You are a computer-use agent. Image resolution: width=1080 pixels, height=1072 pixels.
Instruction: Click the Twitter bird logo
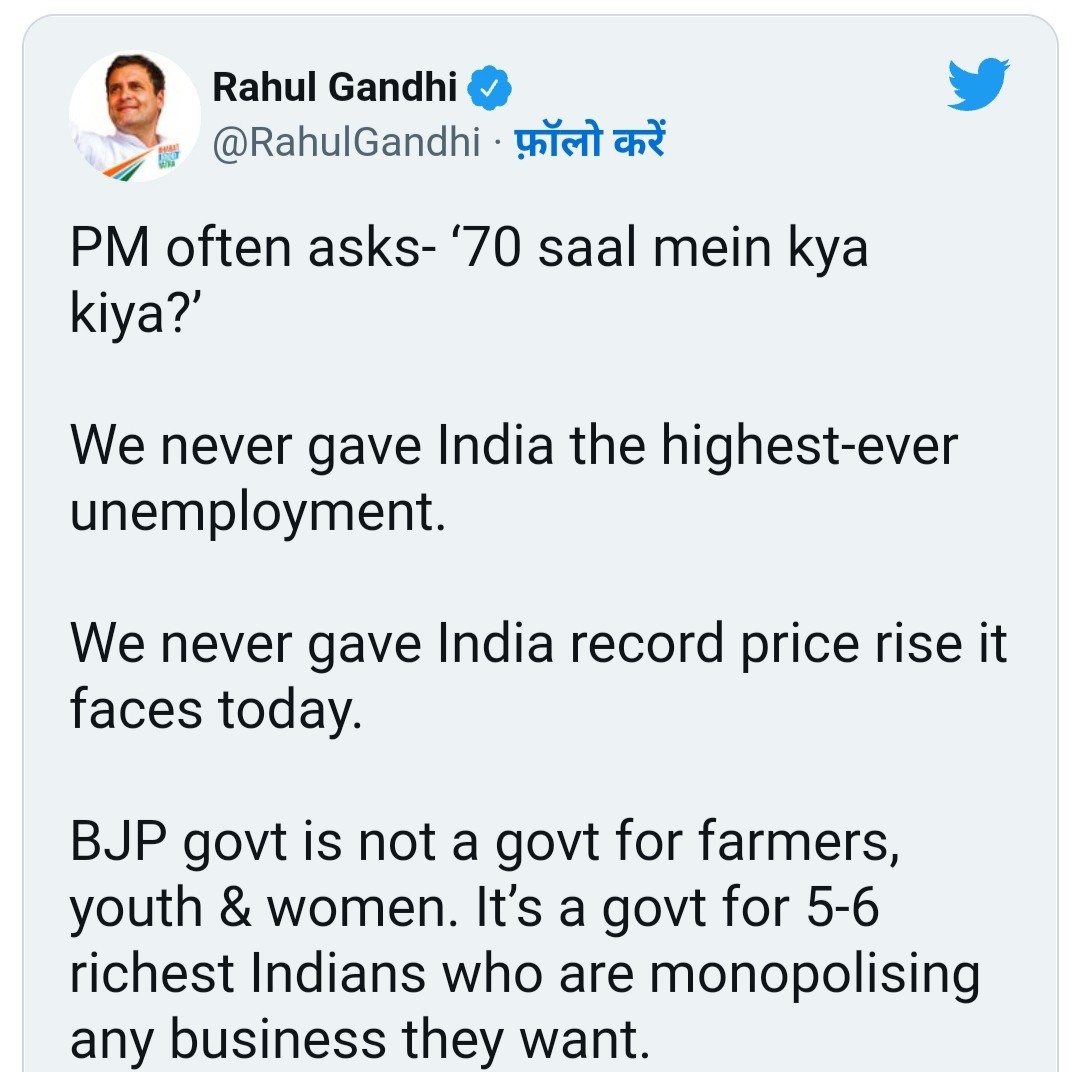pyautogui.click(x=978, y=84)
